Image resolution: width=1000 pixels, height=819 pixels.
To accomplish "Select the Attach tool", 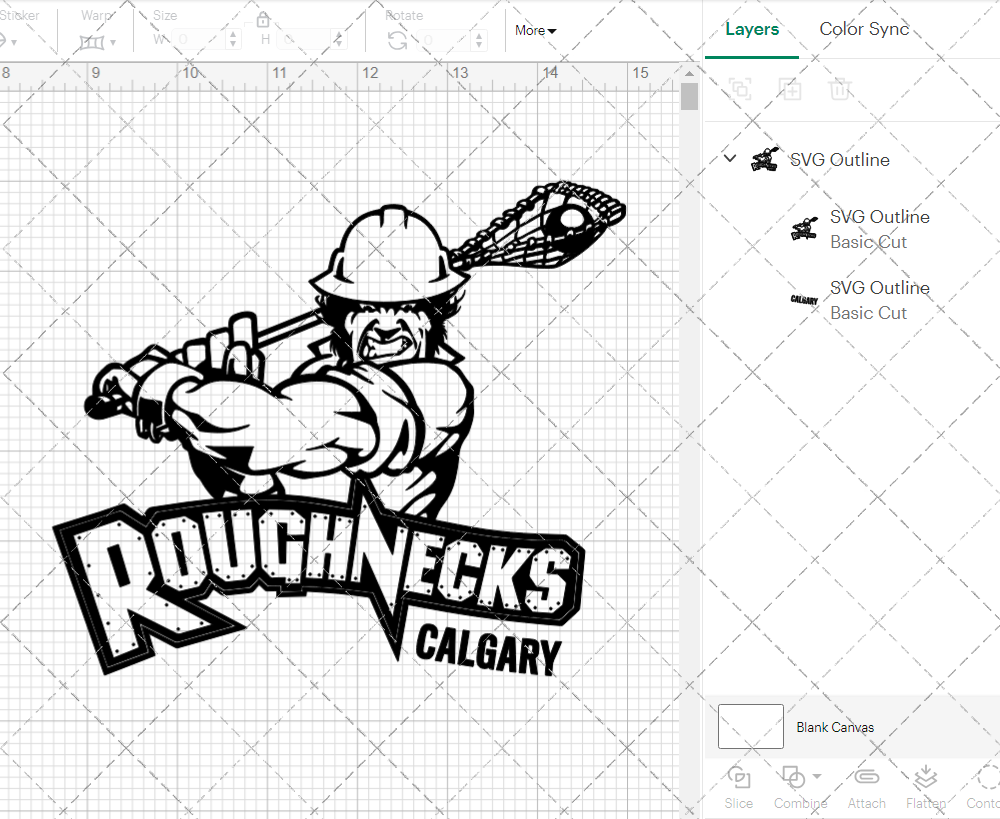I will pyautogui.click(x=866, y=777).
